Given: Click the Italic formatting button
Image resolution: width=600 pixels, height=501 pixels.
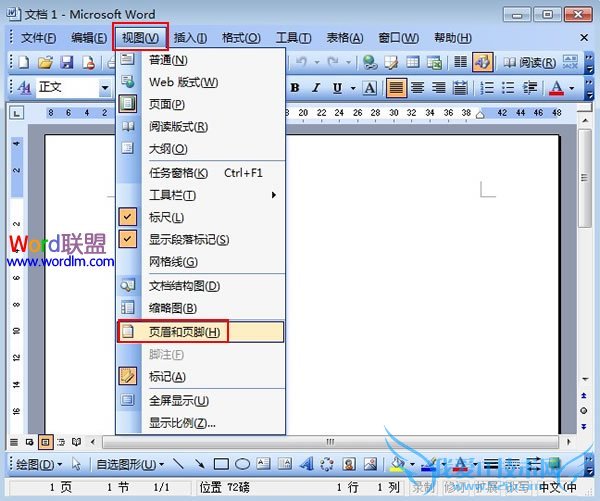Looking at the screenshot, I should [x=316, y=88].
